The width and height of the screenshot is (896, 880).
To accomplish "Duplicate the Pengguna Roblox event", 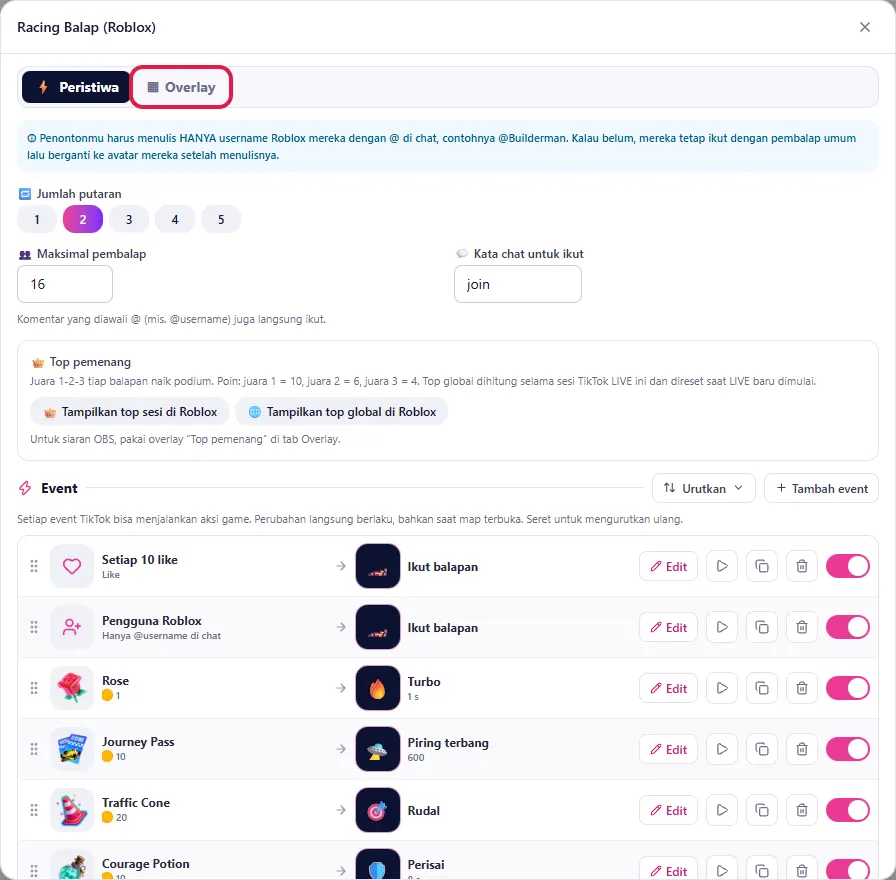I will point(762,627).
